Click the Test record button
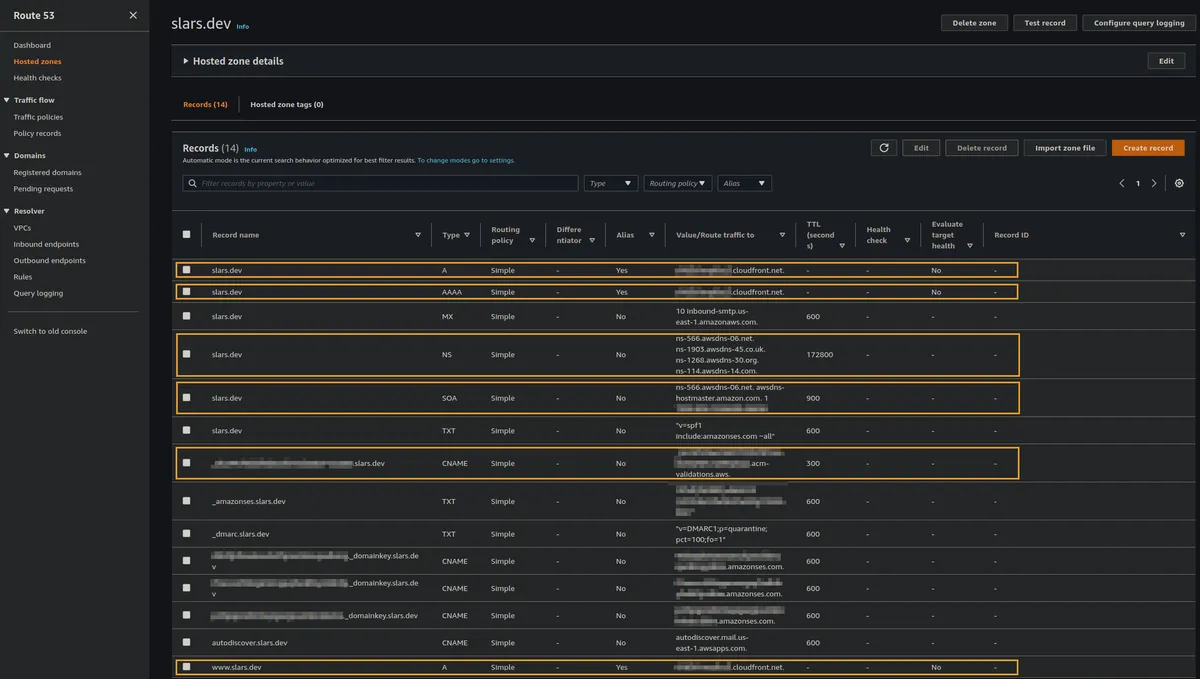 (x=1045, y=23)
